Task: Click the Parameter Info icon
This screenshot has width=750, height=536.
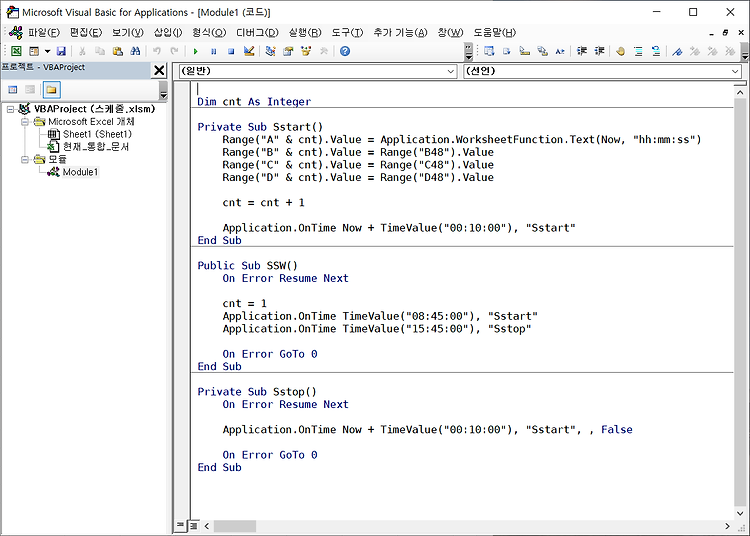Action: [x=542, y=51]
